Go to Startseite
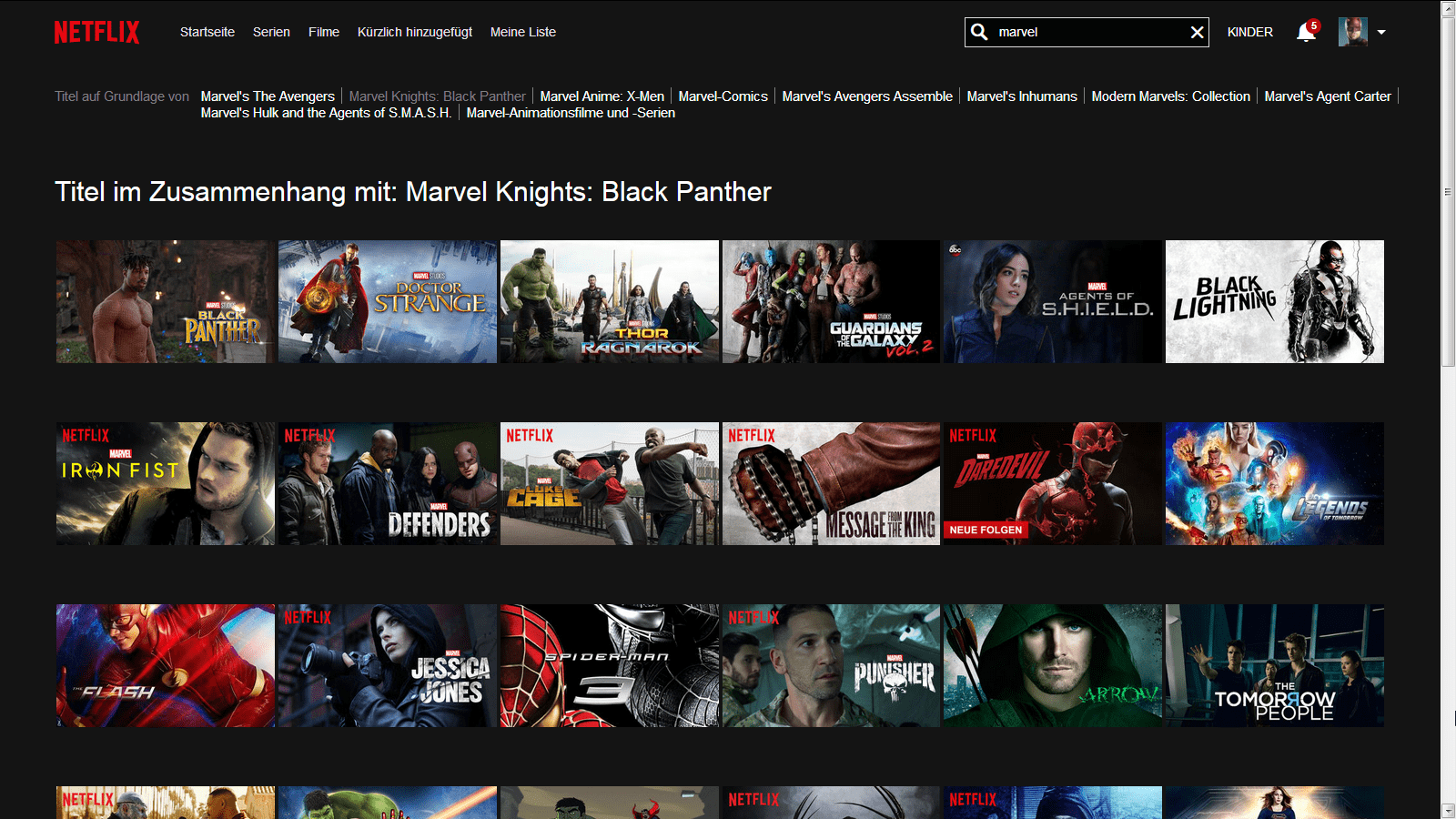 (207, 32)
